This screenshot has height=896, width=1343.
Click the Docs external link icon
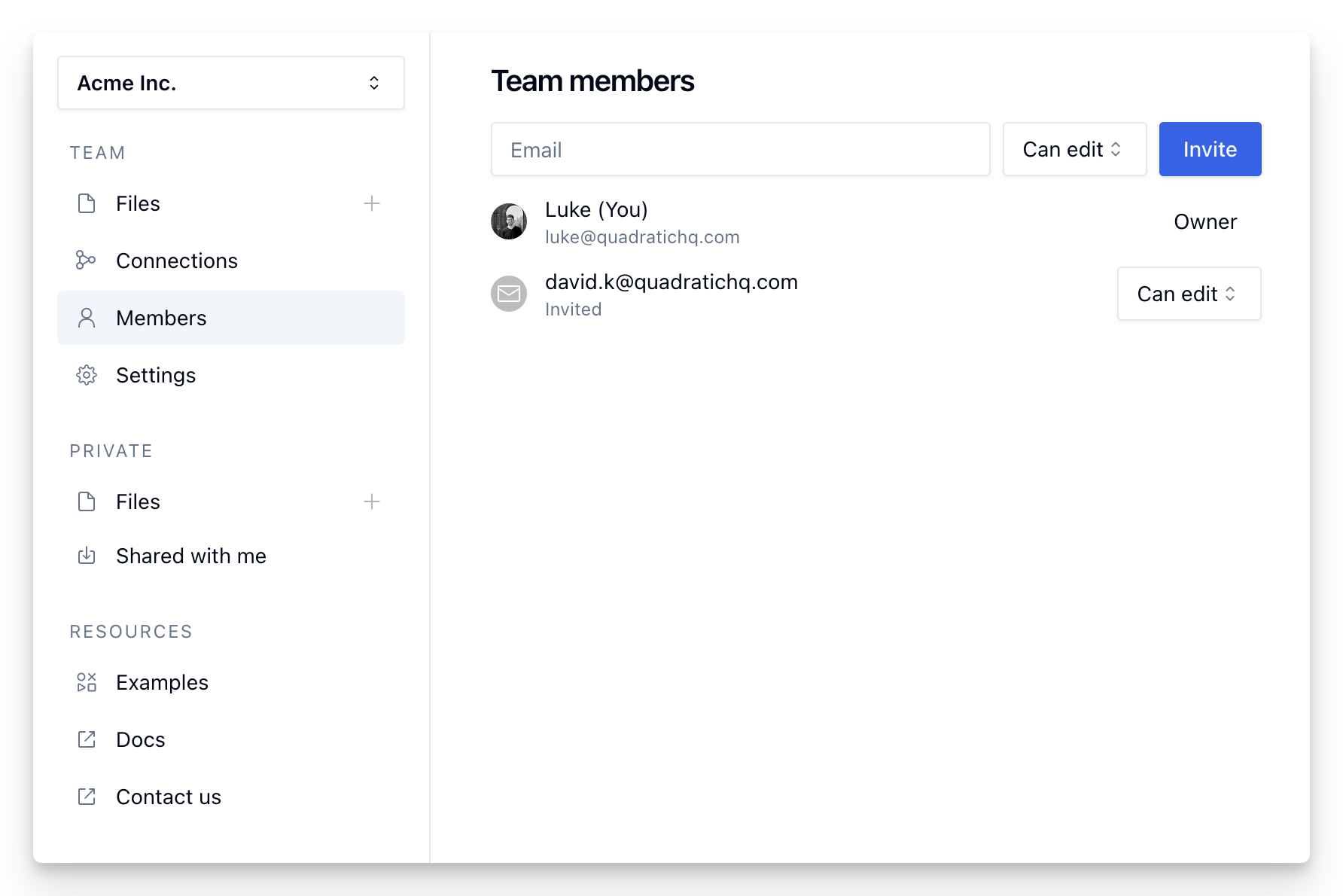pyautogui.click(x=87, y=739)
